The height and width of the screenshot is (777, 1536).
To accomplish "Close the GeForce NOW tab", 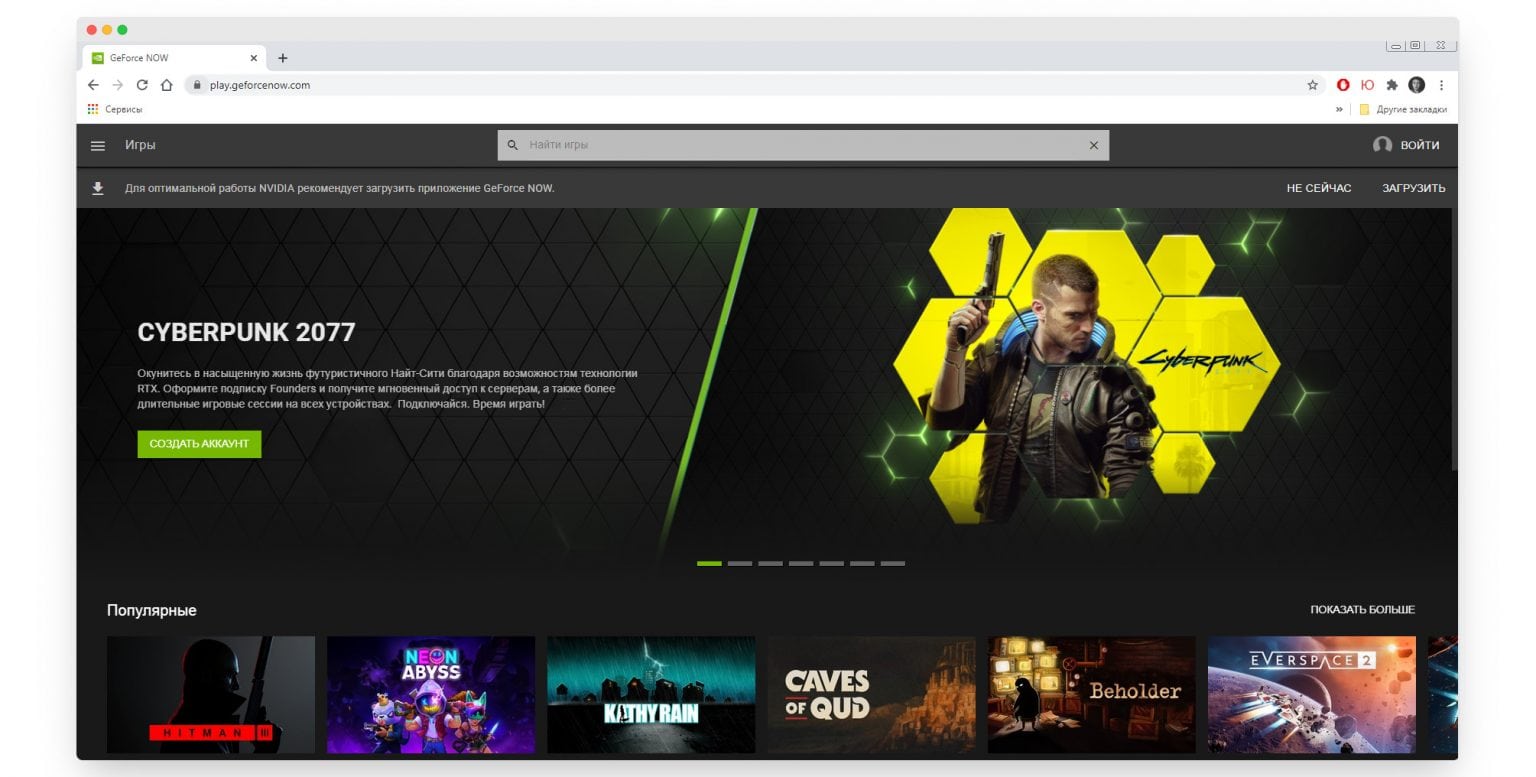I will pos(253,58).
